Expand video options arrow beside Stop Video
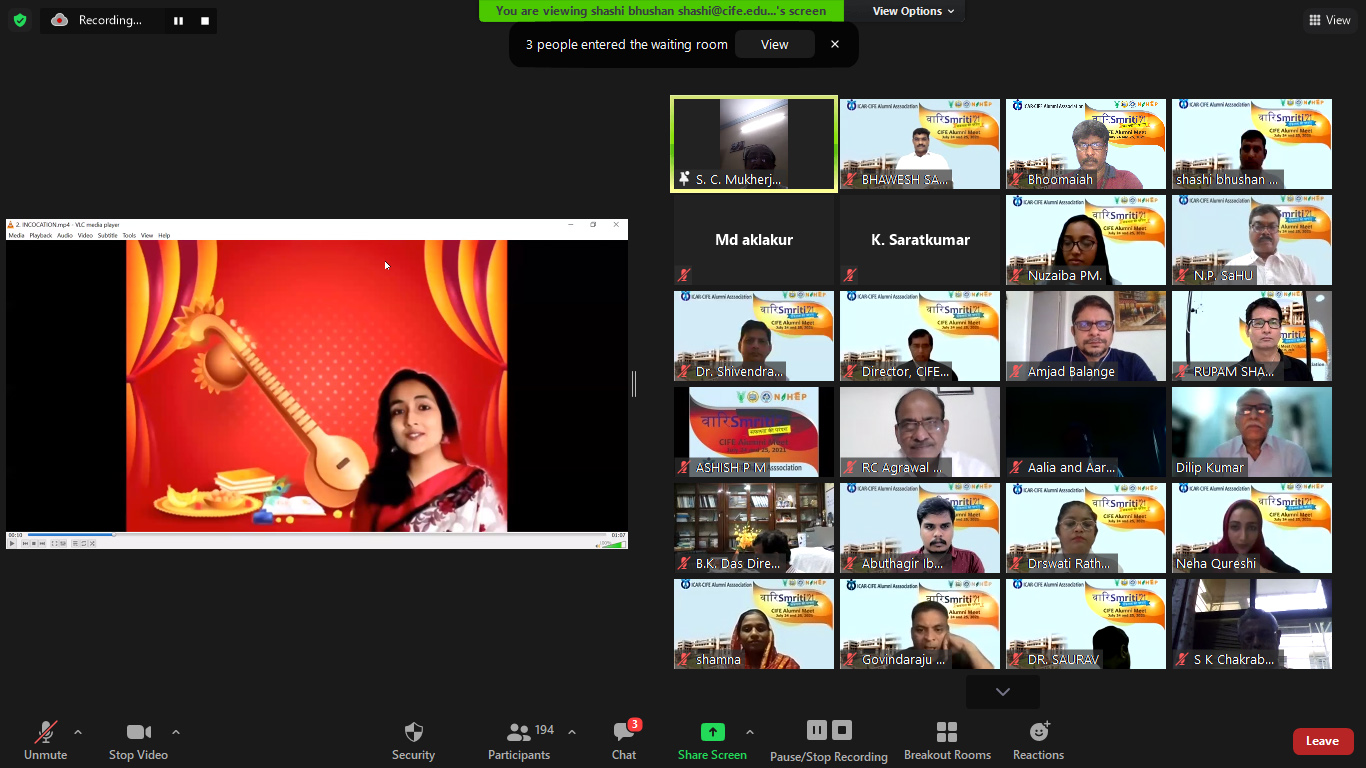Screen dimensions: 1366x768 pos(176,732)
